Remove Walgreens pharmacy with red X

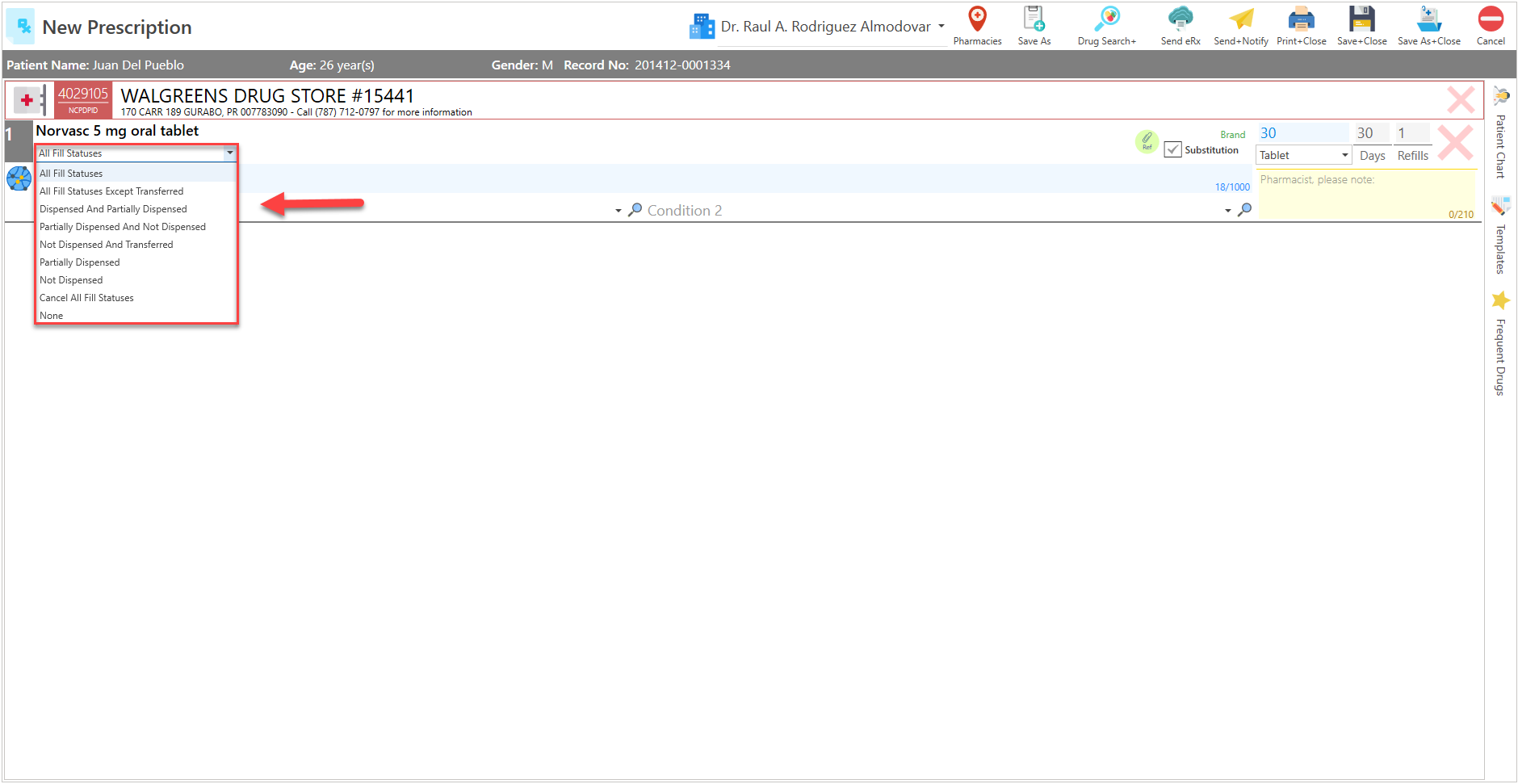1460,100
